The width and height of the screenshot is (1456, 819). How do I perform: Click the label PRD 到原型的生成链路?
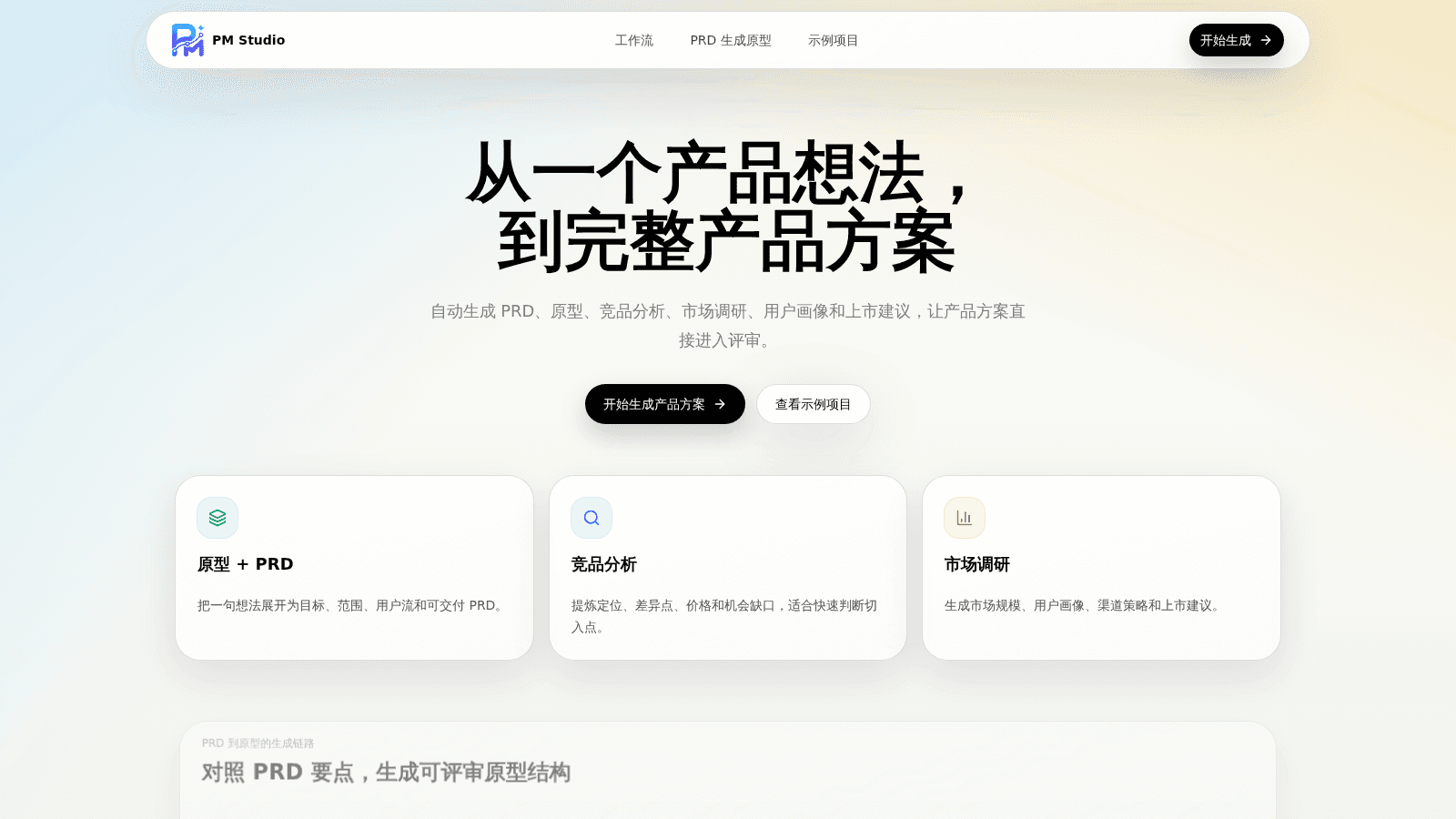click(258, 743)
